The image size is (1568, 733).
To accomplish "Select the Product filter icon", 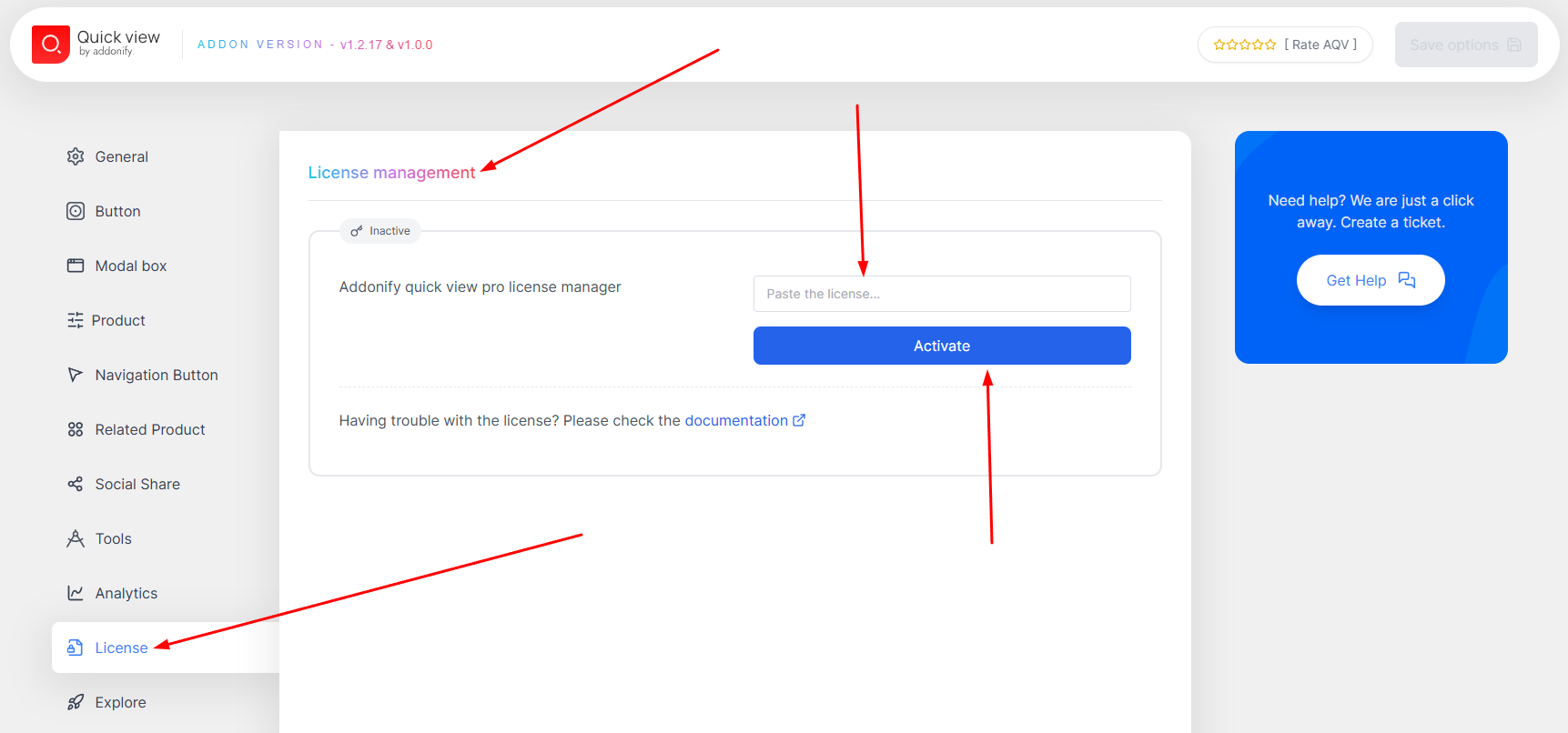I will point(76,320).
